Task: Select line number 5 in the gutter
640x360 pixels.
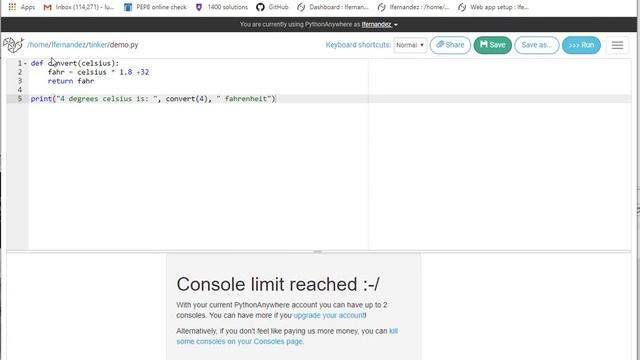Action: 20,98
